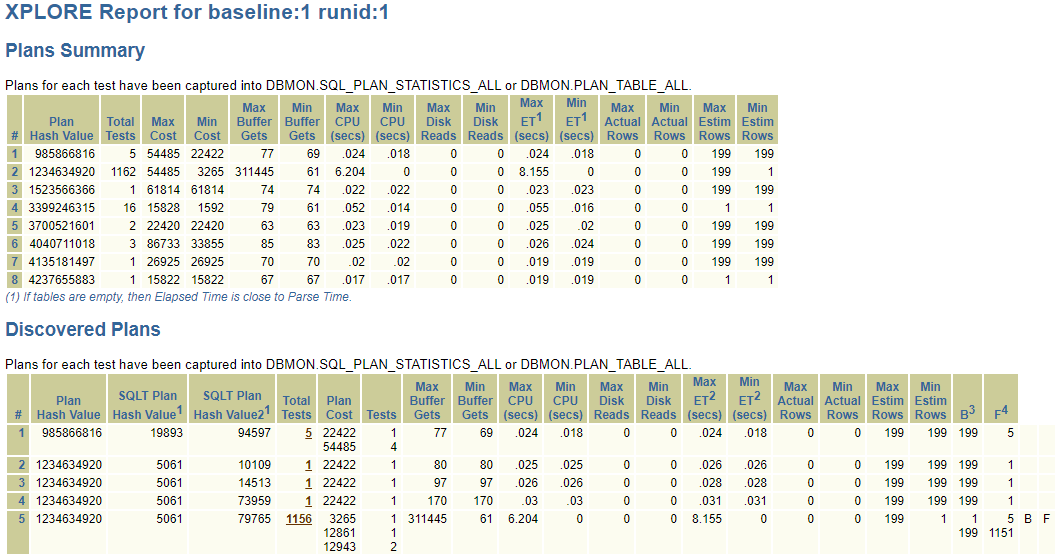Click footnote about empty tables and parse time
Image resolution: width=1058 pixels, height=554 pixels.
click(x=179, y=297)
